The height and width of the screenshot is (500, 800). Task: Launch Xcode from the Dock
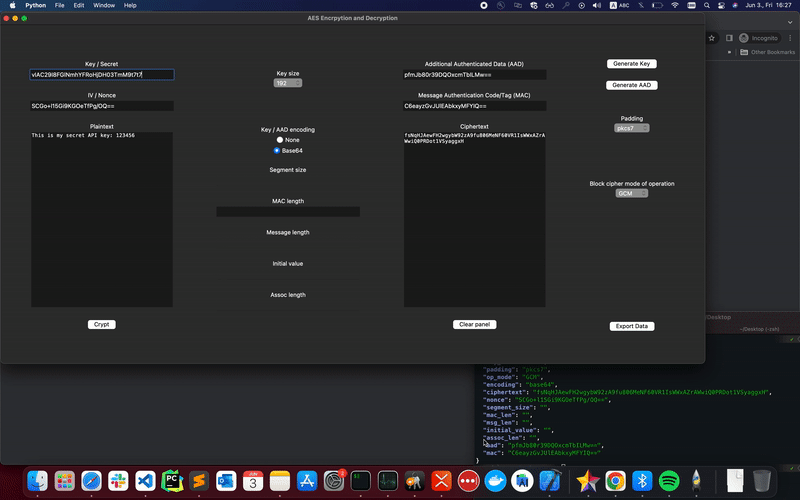(x=549, y=481)
